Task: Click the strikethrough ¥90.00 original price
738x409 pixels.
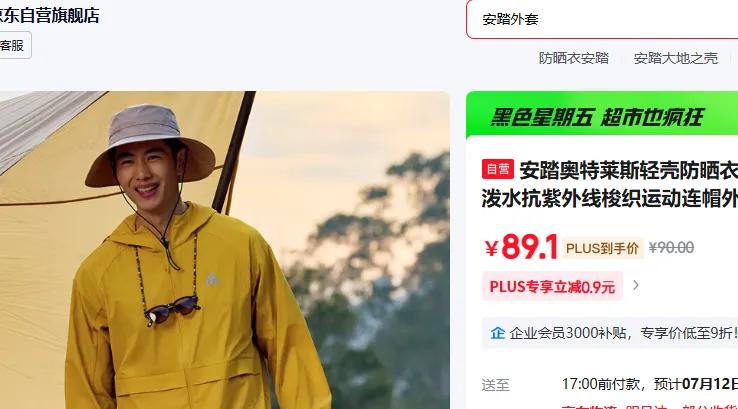Action: tap(671, 248)
